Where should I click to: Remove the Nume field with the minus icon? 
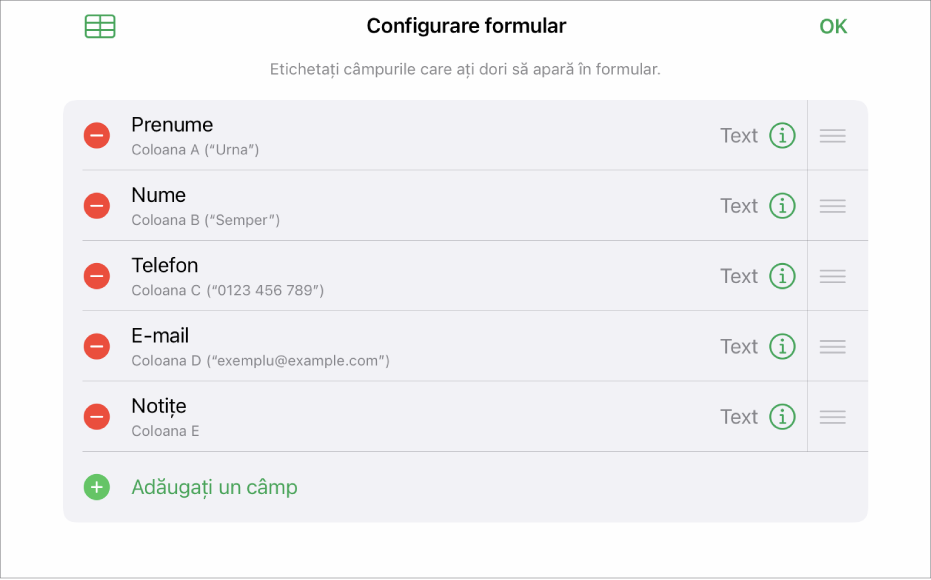click(96, 205)
